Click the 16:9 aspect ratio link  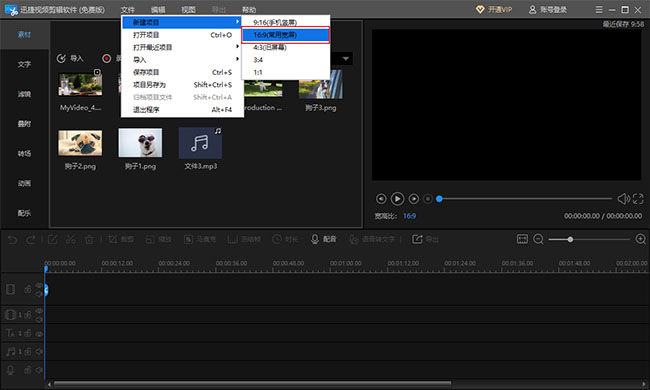tap(409, 216)
